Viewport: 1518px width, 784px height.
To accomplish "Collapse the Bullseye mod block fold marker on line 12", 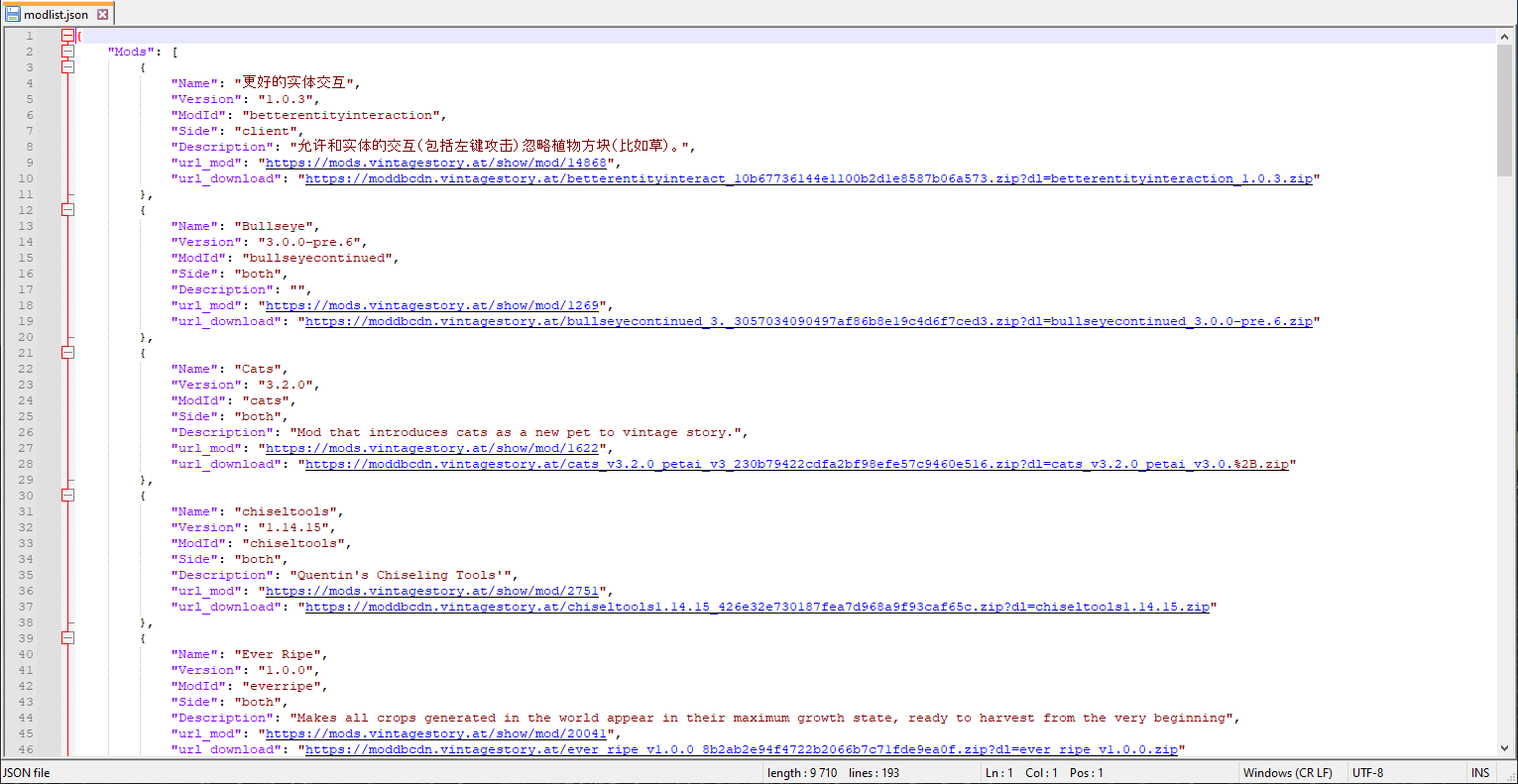I will point(67,210).
